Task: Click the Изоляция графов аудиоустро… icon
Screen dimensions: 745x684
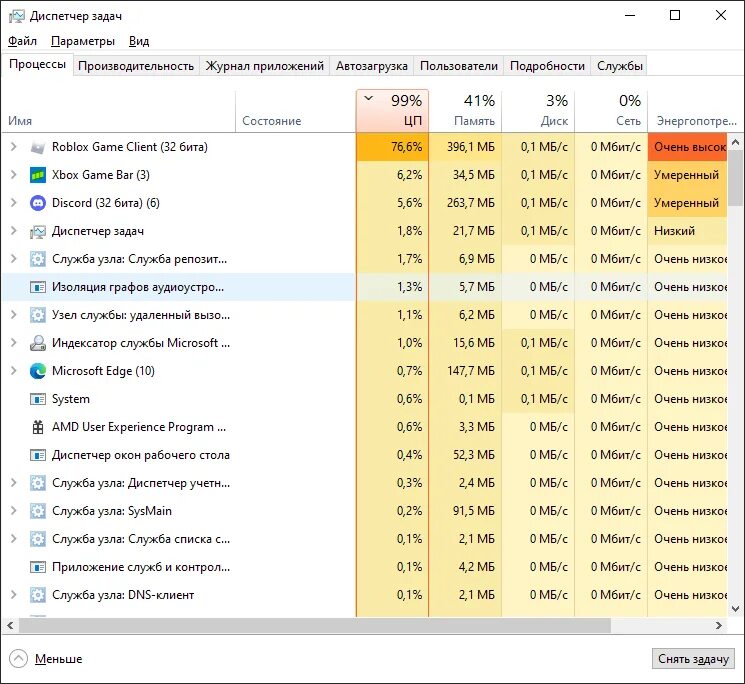Action: point(38,287)
